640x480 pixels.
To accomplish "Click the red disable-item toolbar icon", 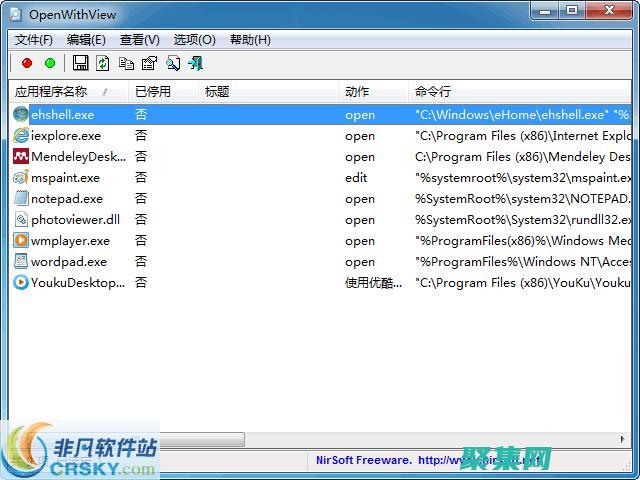I will (x=27, y=63).
